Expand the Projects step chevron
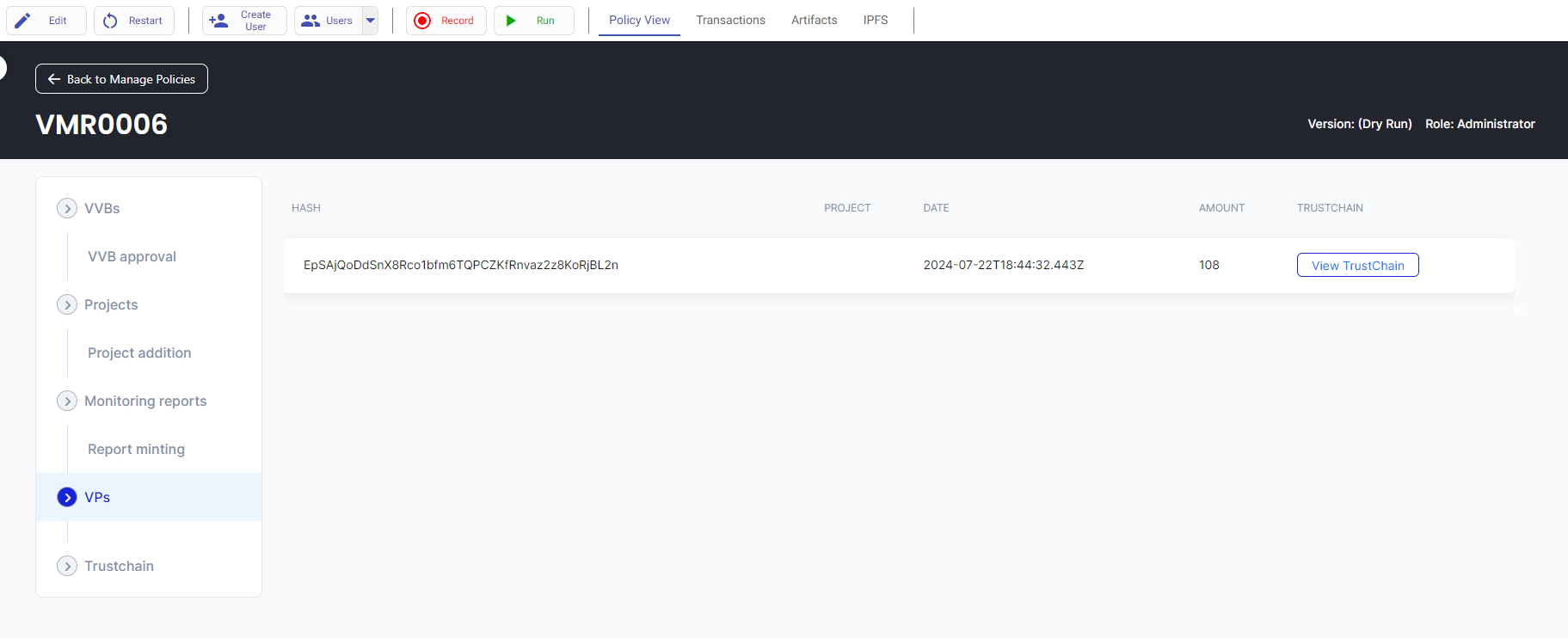The height and width of the screenshot is (638, 1568). [x=67, y=304]
